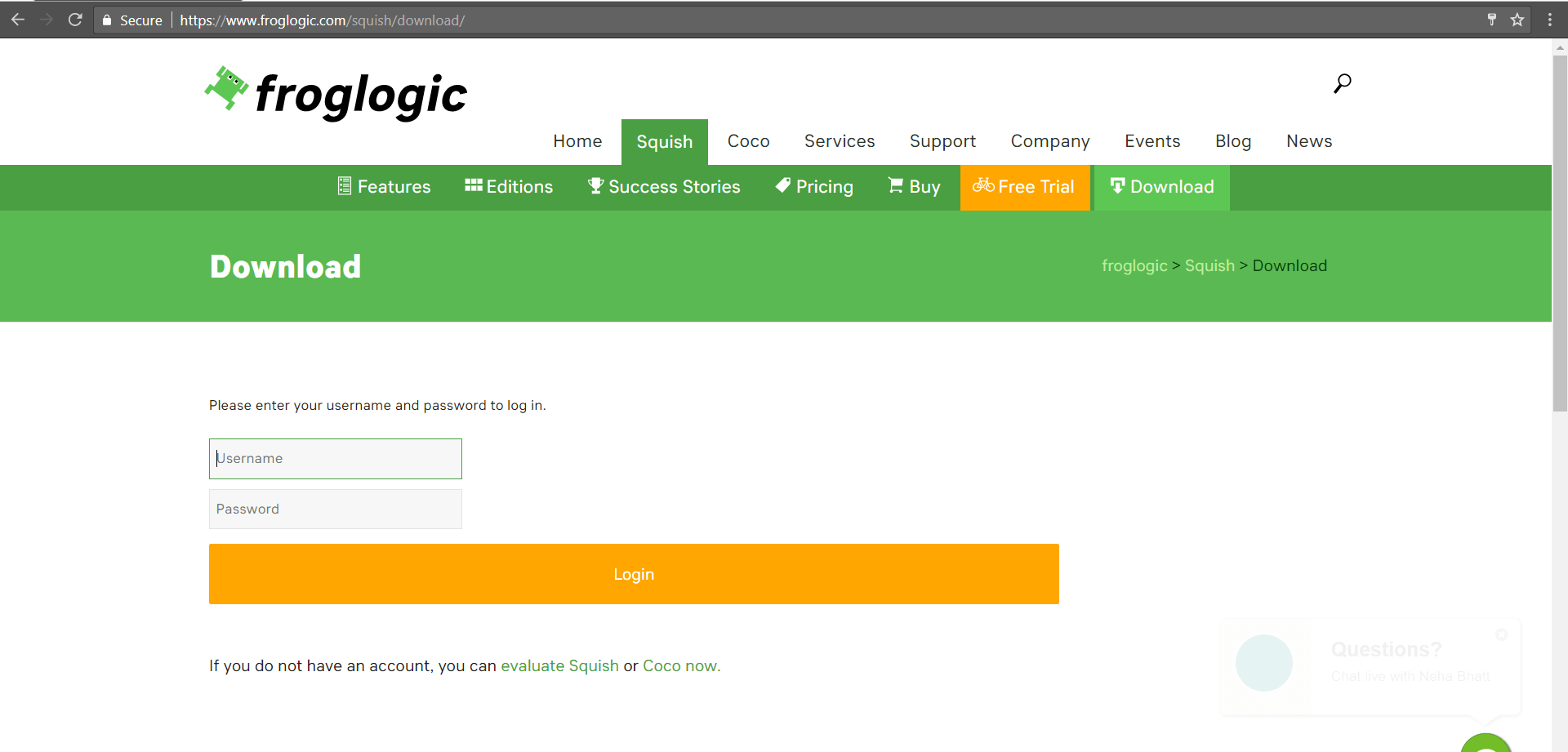Open the Home menu item
This screenshot has width=1568, height=752.
[577, 141]
